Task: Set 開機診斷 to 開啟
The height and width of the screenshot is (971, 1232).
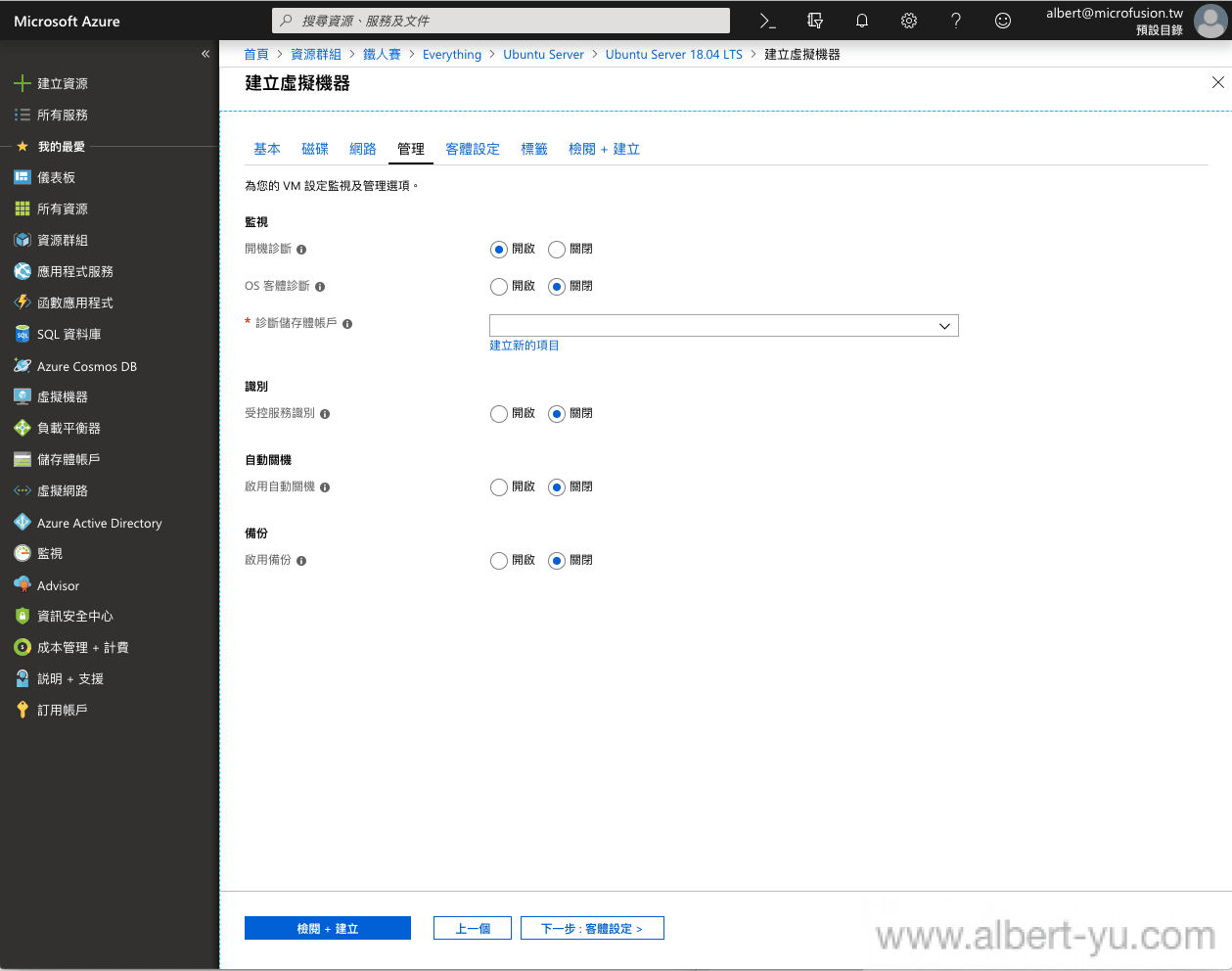Action: (x=499, y=250)
